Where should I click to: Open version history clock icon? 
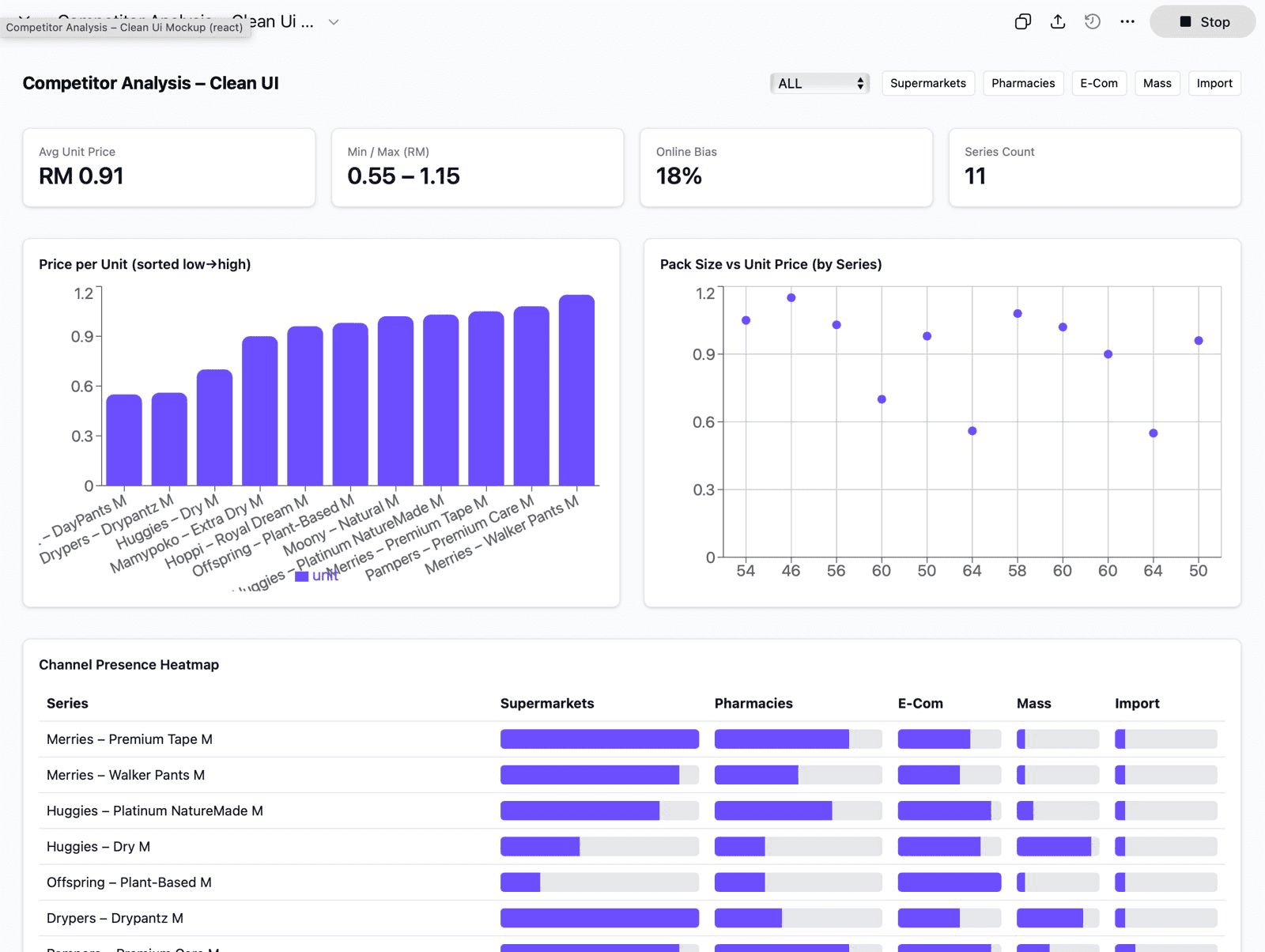[1092, 21]
